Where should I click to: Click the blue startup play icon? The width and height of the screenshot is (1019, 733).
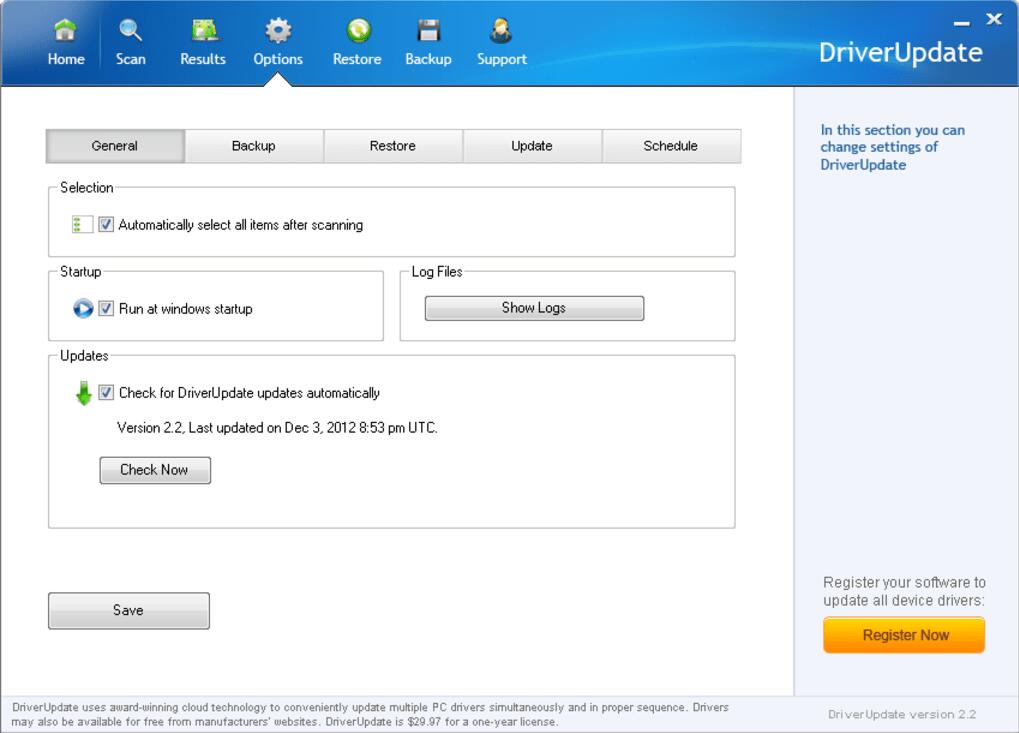(83, 309)
